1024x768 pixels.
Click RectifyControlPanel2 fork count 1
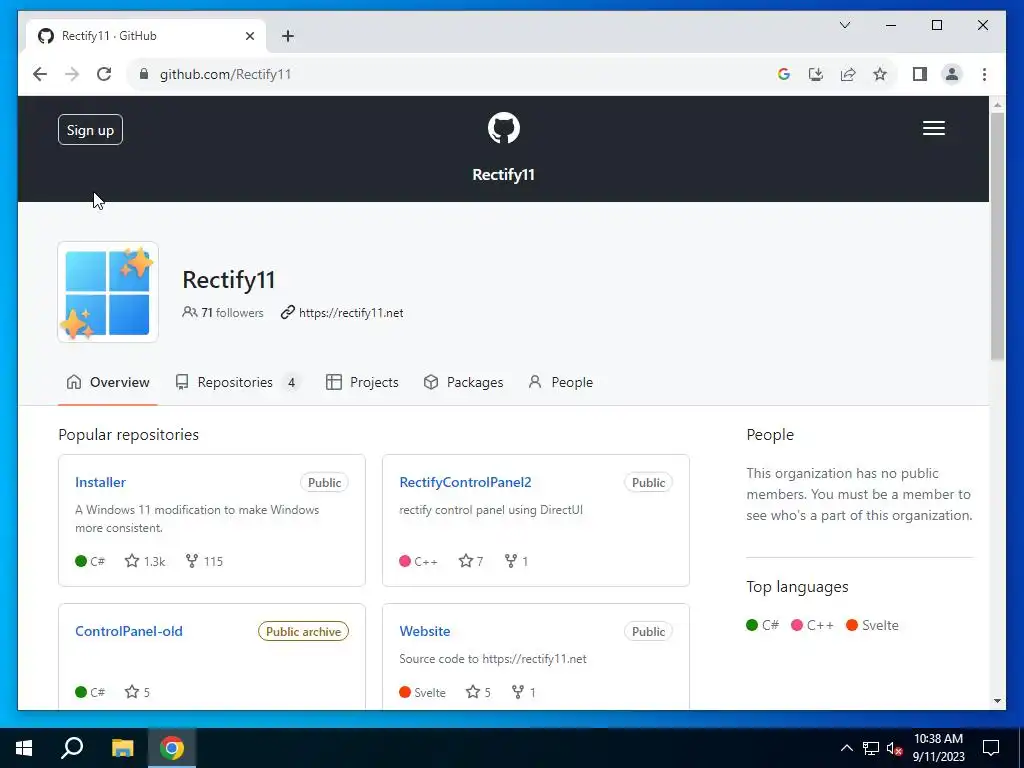pyautogui.click(x=516, y=561)
